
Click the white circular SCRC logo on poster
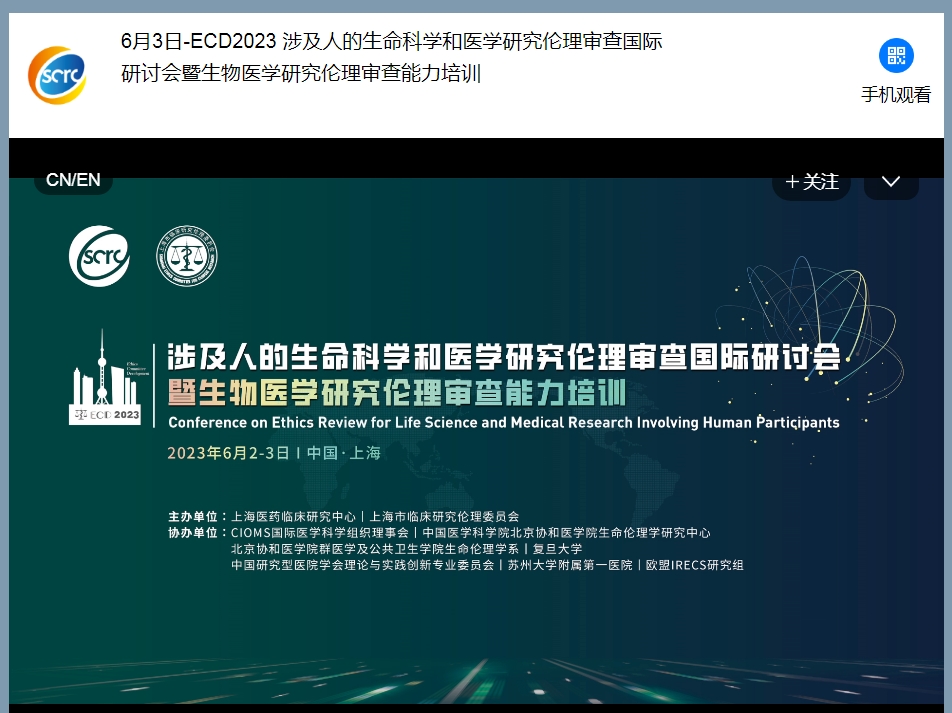(x=99, y=256)
